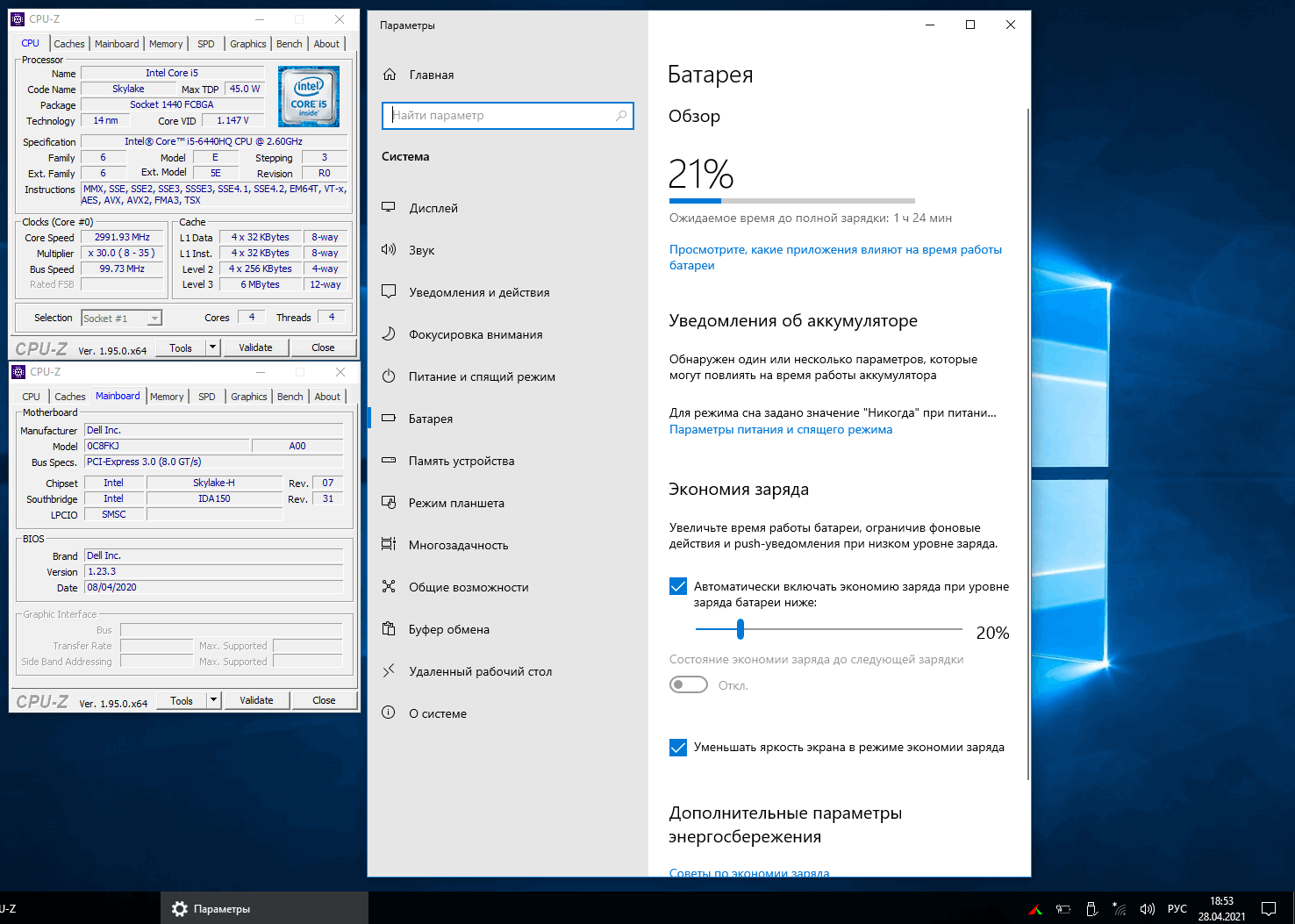This screenshot has height=924, width=1295.
Task: Toggle battery saver state switch Откл.
Action: 689,684
